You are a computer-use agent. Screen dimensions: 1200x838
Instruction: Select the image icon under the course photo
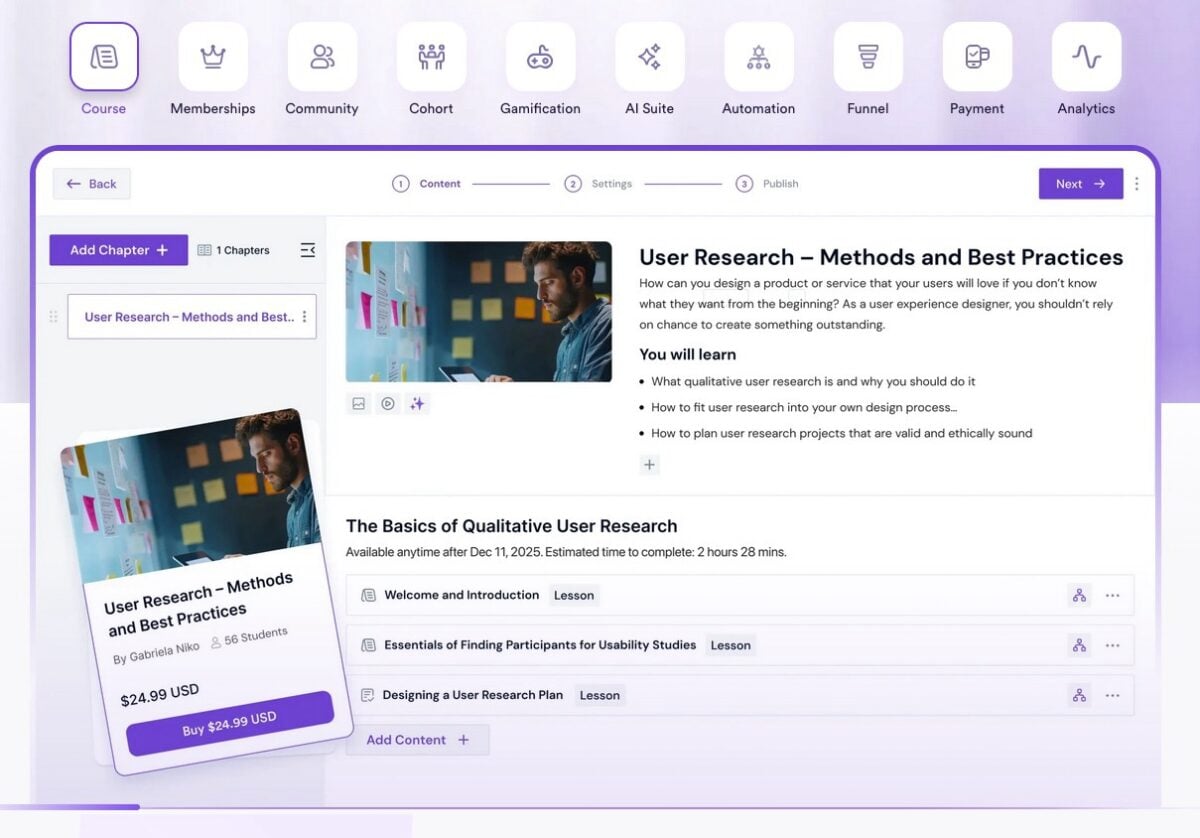point(359,403)
